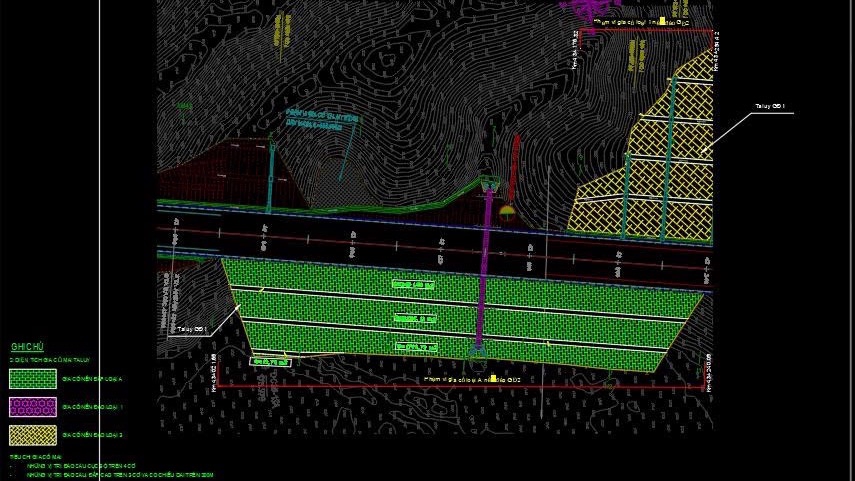Select the magenta hatch legend swatch
This screenshot has width=855, height=481.
point(32,407)
